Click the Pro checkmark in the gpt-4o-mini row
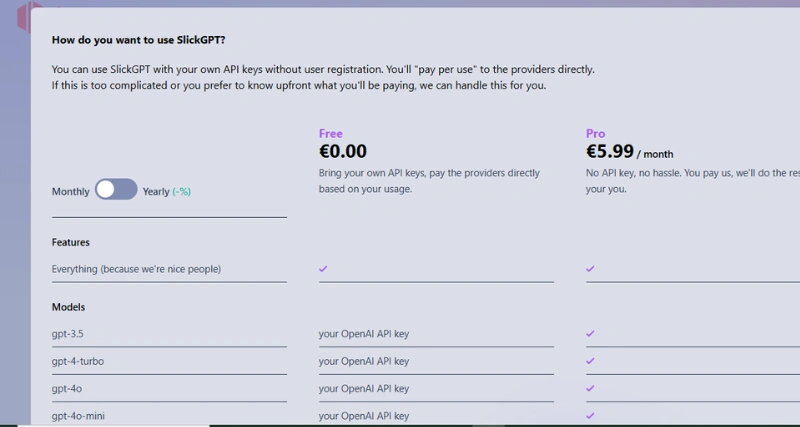Screen dimensions: 800x427 [x=590, y=416]
